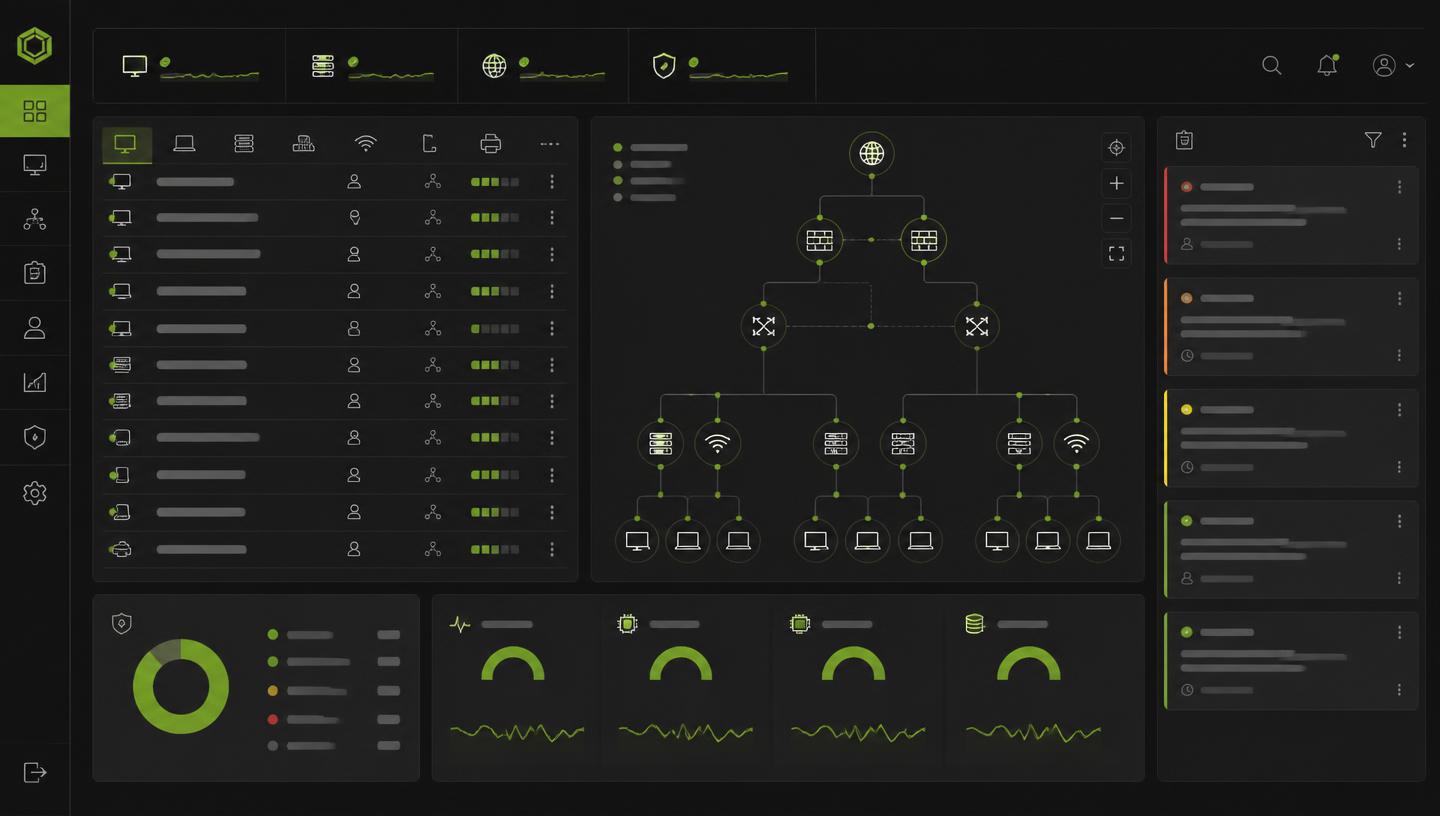
Task: Open notifications bell
Action: pyautogui.click(x=1327, y=66)
